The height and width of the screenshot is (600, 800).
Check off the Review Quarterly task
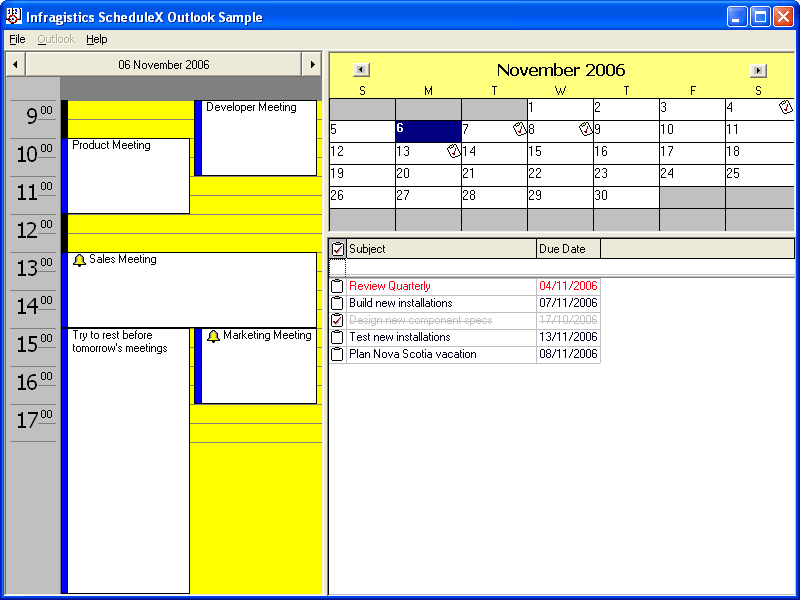point(337,286)
